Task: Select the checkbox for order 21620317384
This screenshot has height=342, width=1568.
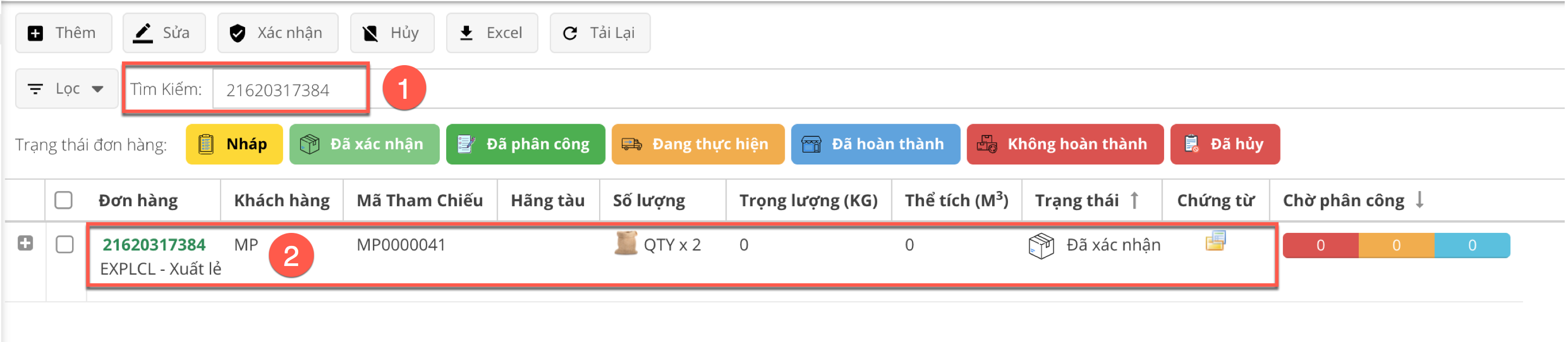Action: coord(65,244)
